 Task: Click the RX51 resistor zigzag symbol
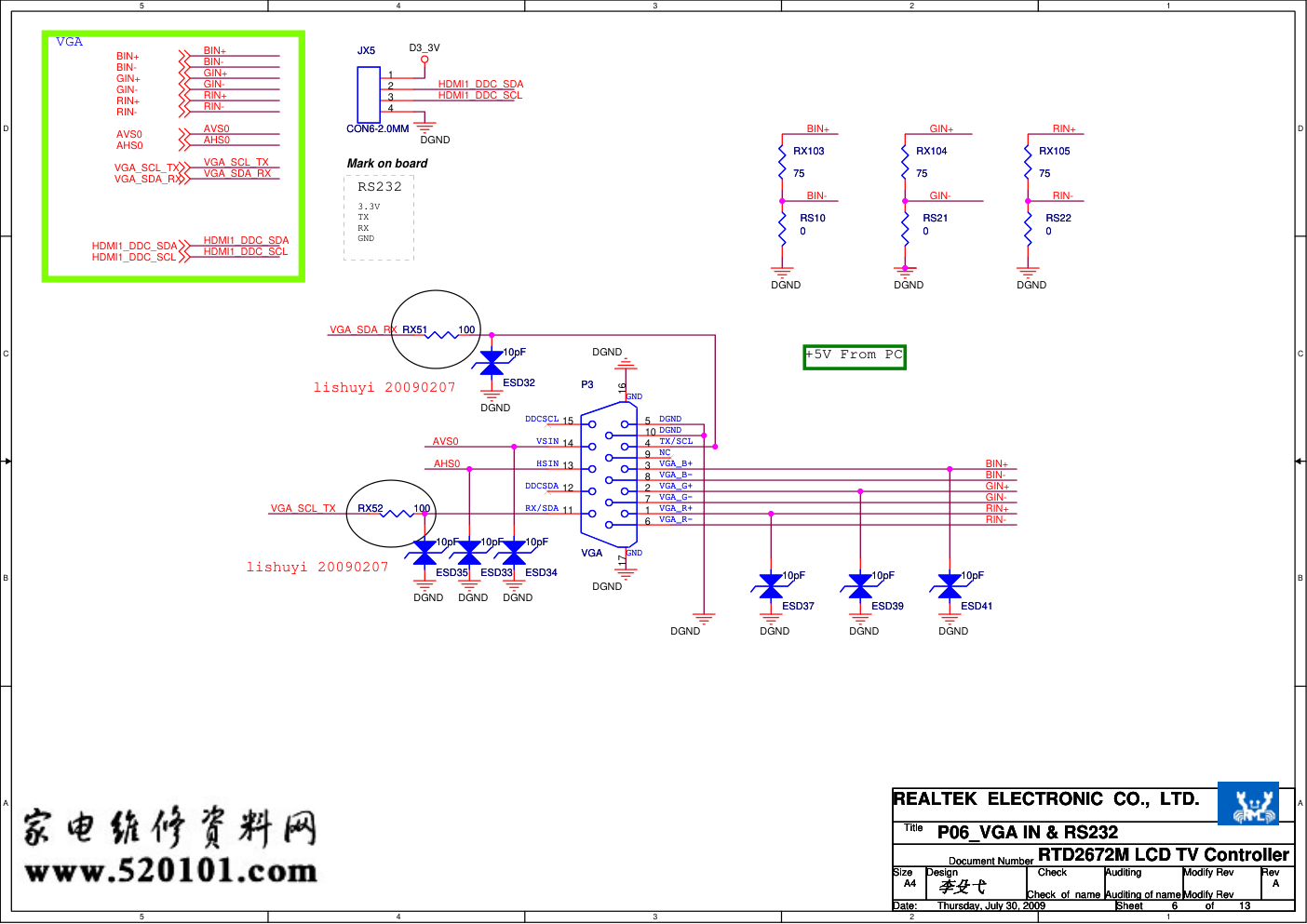click(x=442, y=334)
